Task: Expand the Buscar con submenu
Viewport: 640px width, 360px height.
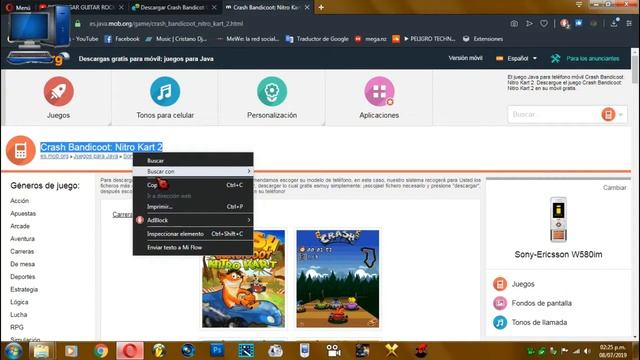Action: 193,171
